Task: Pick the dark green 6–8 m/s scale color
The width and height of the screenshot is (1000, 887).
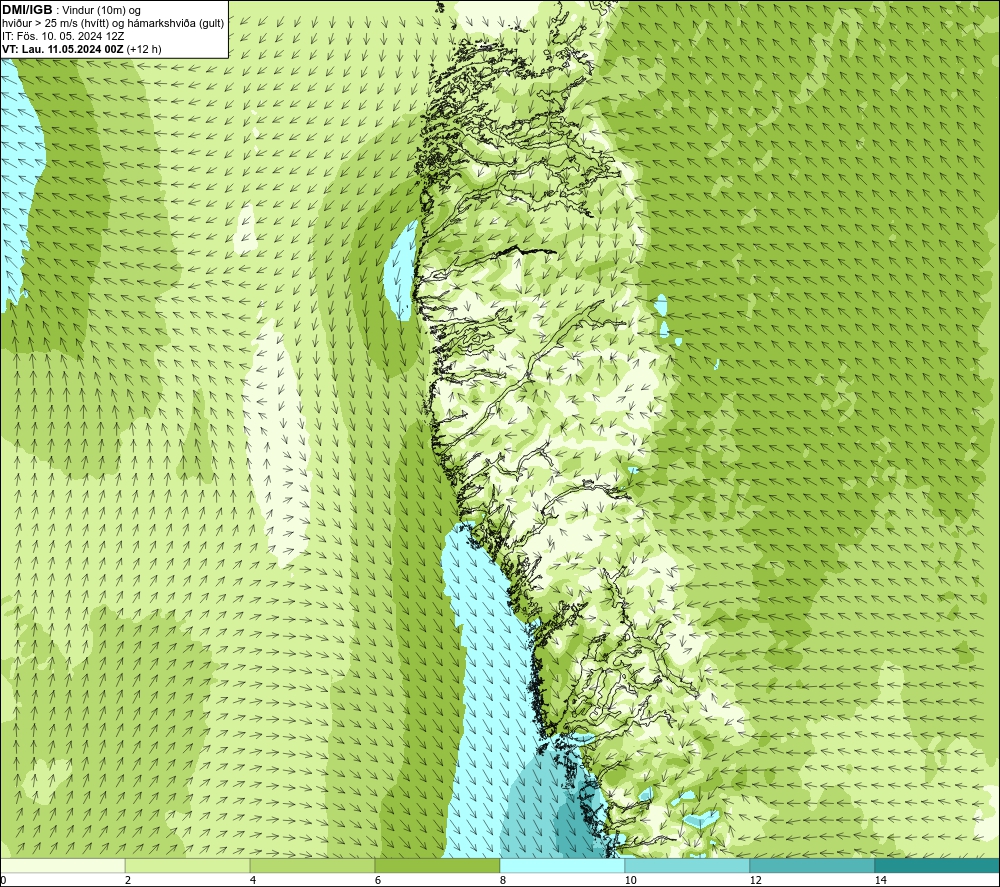Action: click(438, 865)
